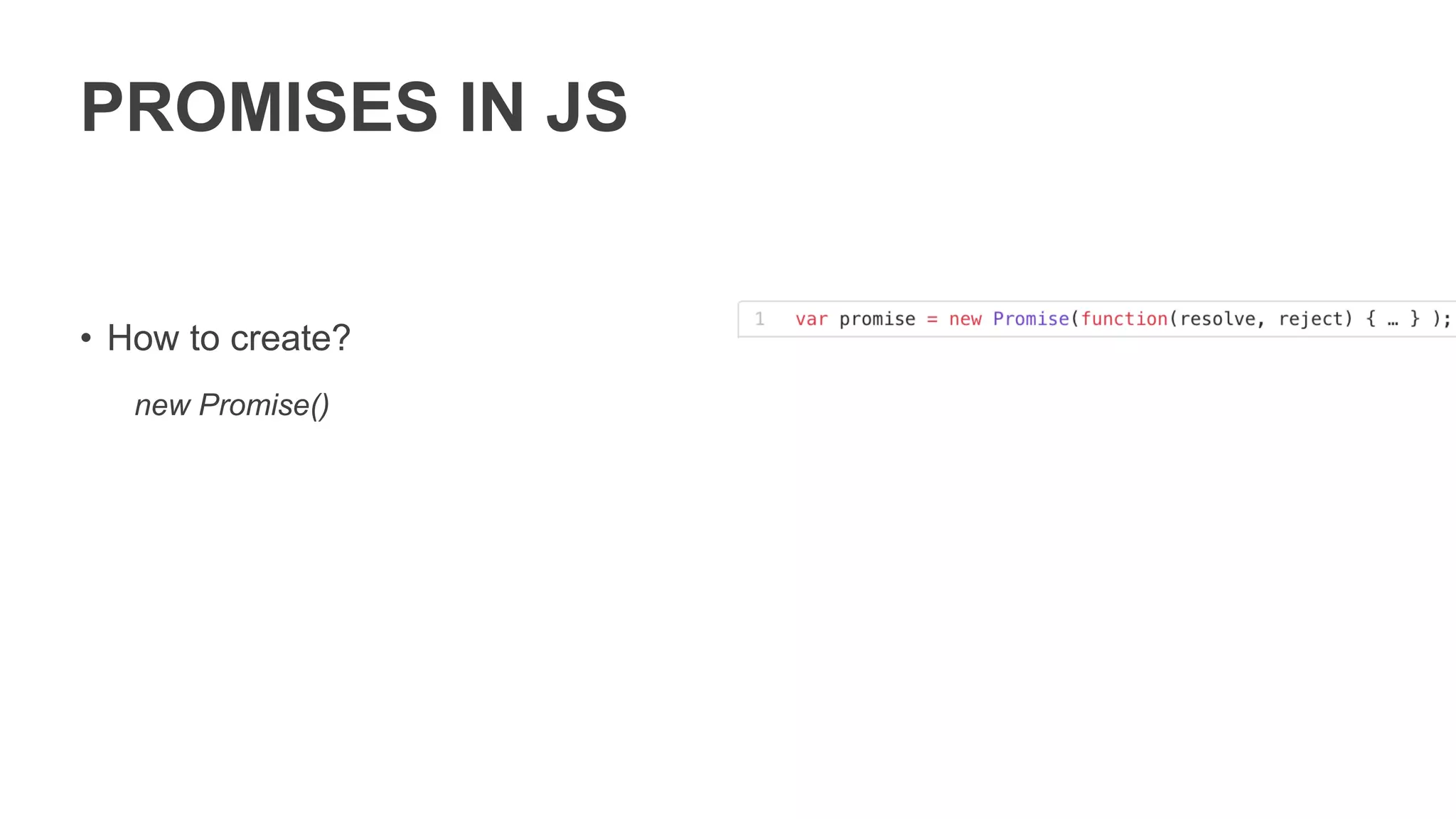Click the purple Promise constructor name
1456x819 pixels.
[1031, 319]
